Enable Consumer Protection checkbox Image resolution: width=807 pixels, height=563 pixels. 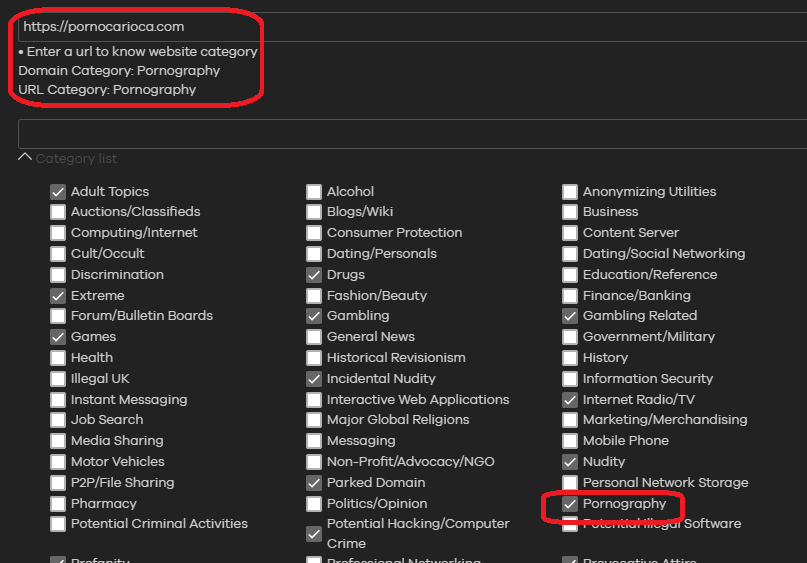click(314, 233)
